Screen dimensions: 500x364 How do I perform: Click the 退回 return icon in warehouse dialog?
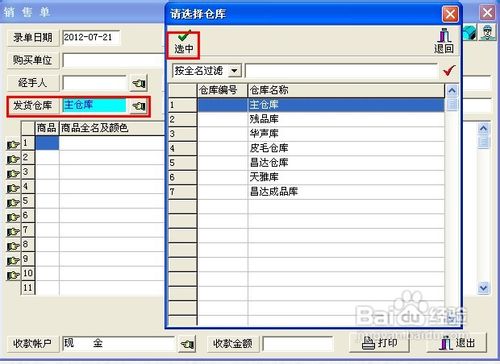pyautogui.click(x=444, y=41)
